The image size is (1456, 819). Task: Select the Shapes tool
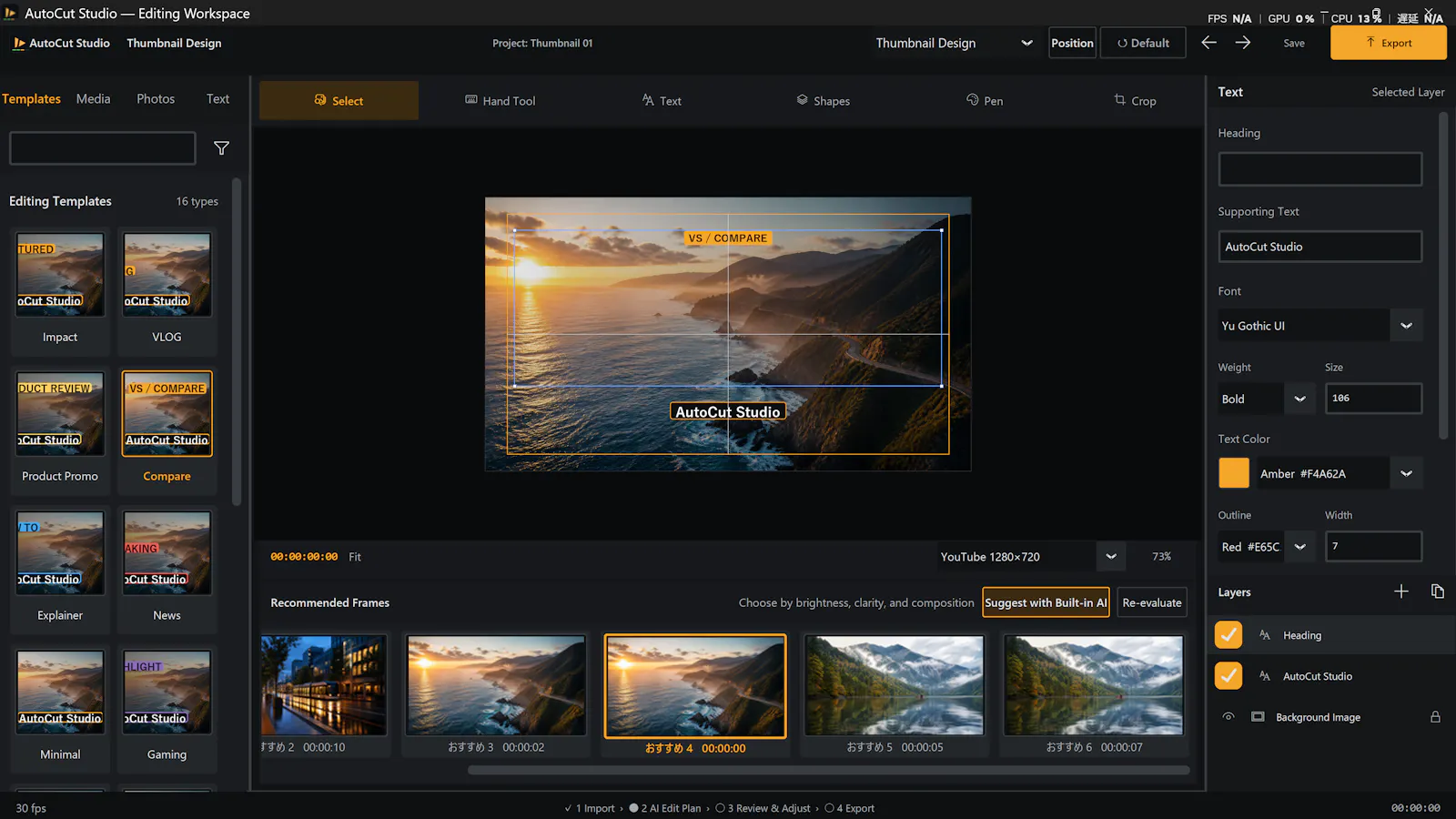[823, 100]
